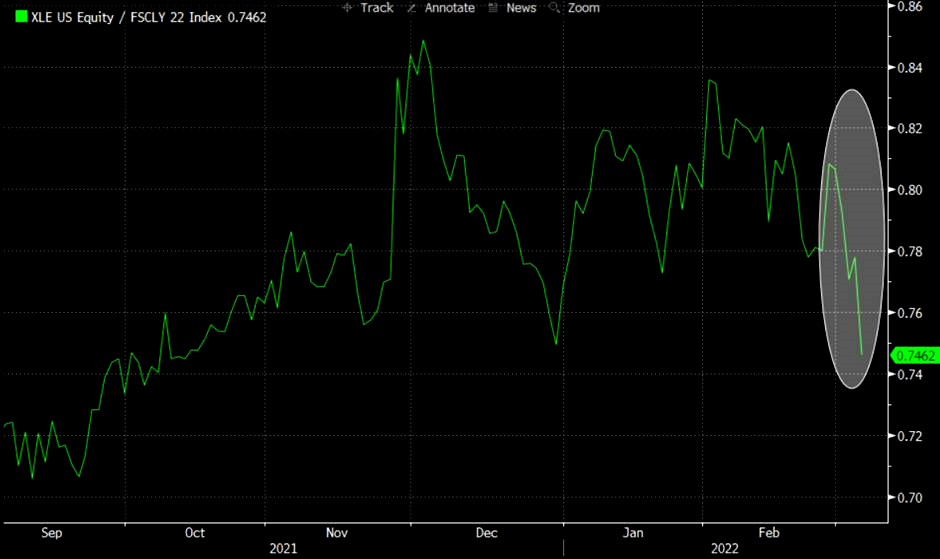The width and height of the screenshot is (940, 559).
Task: Click the green legend swatch for XLE
Action: (x=21, y=17)
